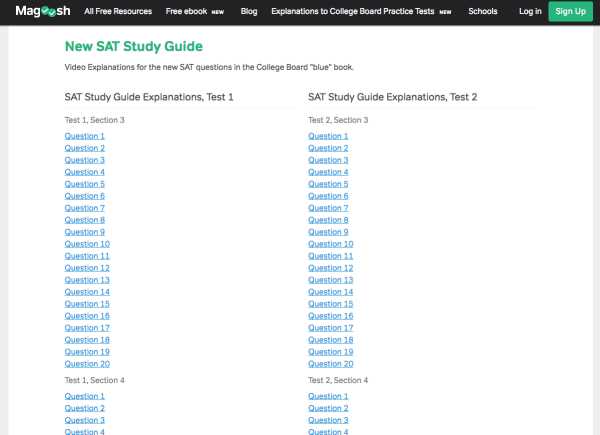The width and height of the screenshot is (600, 435).
Task: Open Test 1 Section 3 Question 3
Action: click(85, 160)
